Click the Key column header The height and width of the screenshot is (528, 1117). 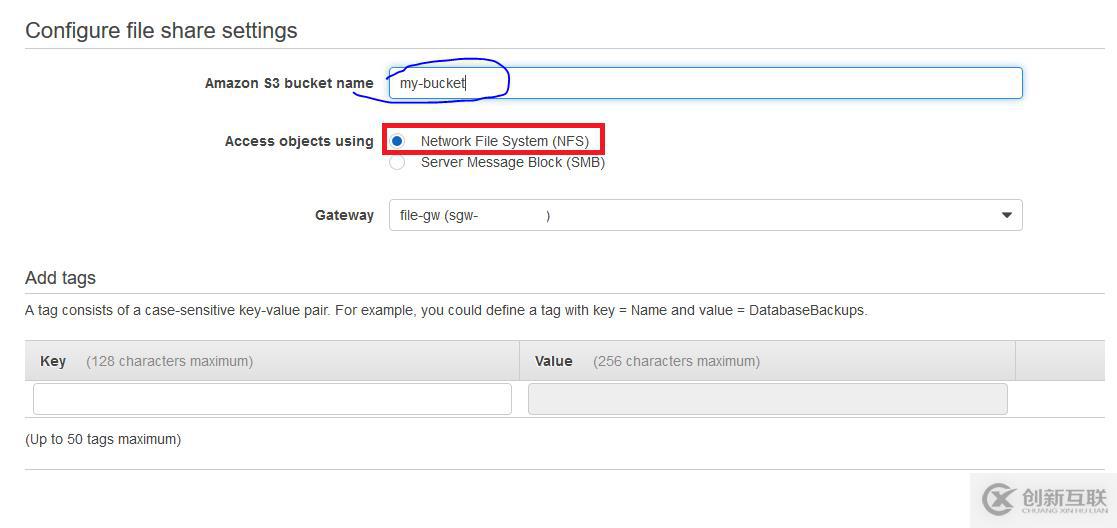pyautogui.click(x=272, y=361)
